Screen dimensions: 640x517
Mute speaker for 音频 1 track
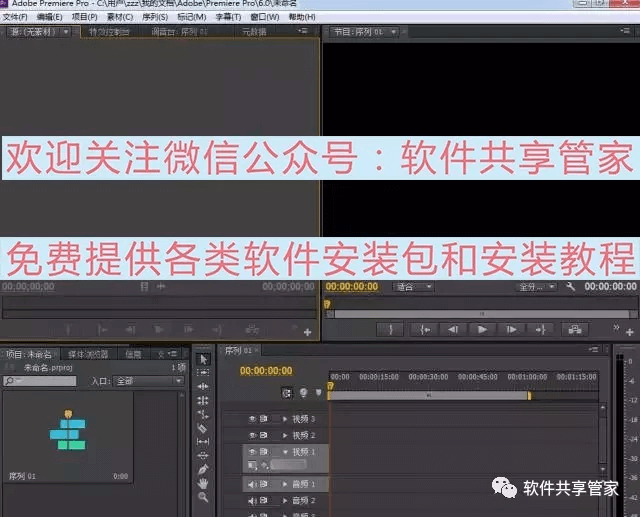coord(252,484)
